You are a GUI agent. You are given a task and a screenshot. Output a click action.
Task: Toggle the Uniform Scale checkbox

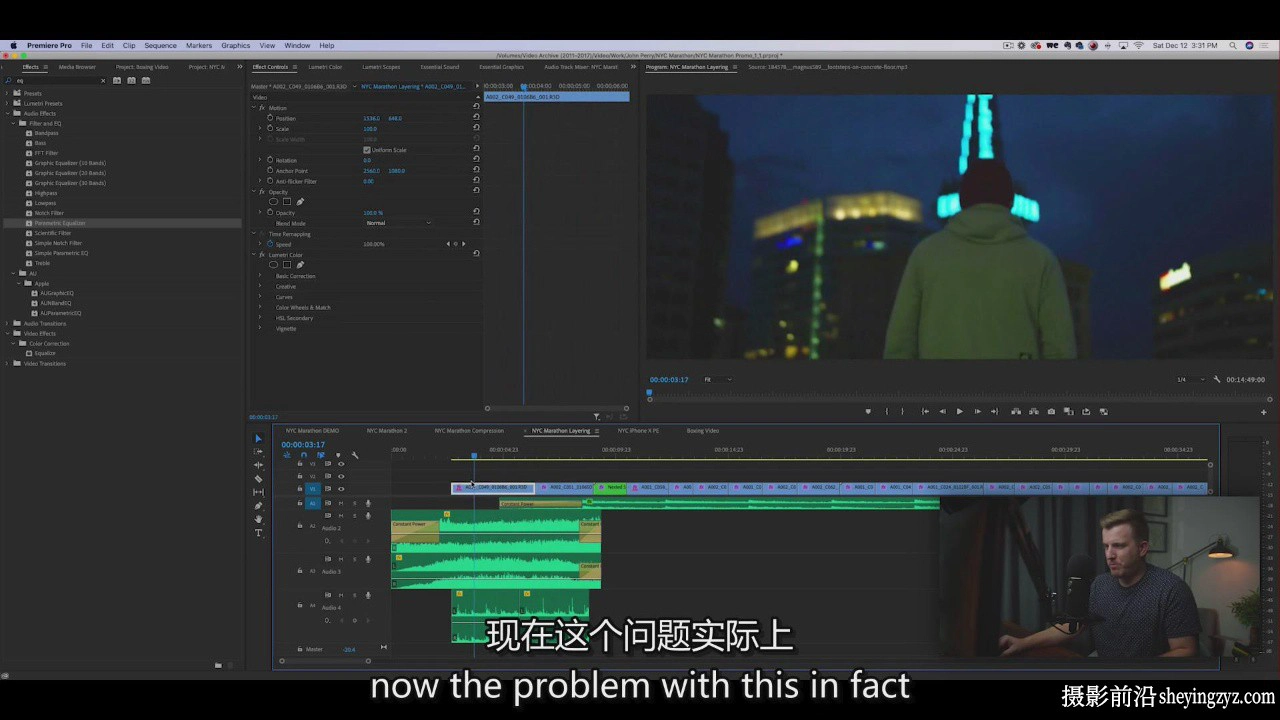[367, 150]
